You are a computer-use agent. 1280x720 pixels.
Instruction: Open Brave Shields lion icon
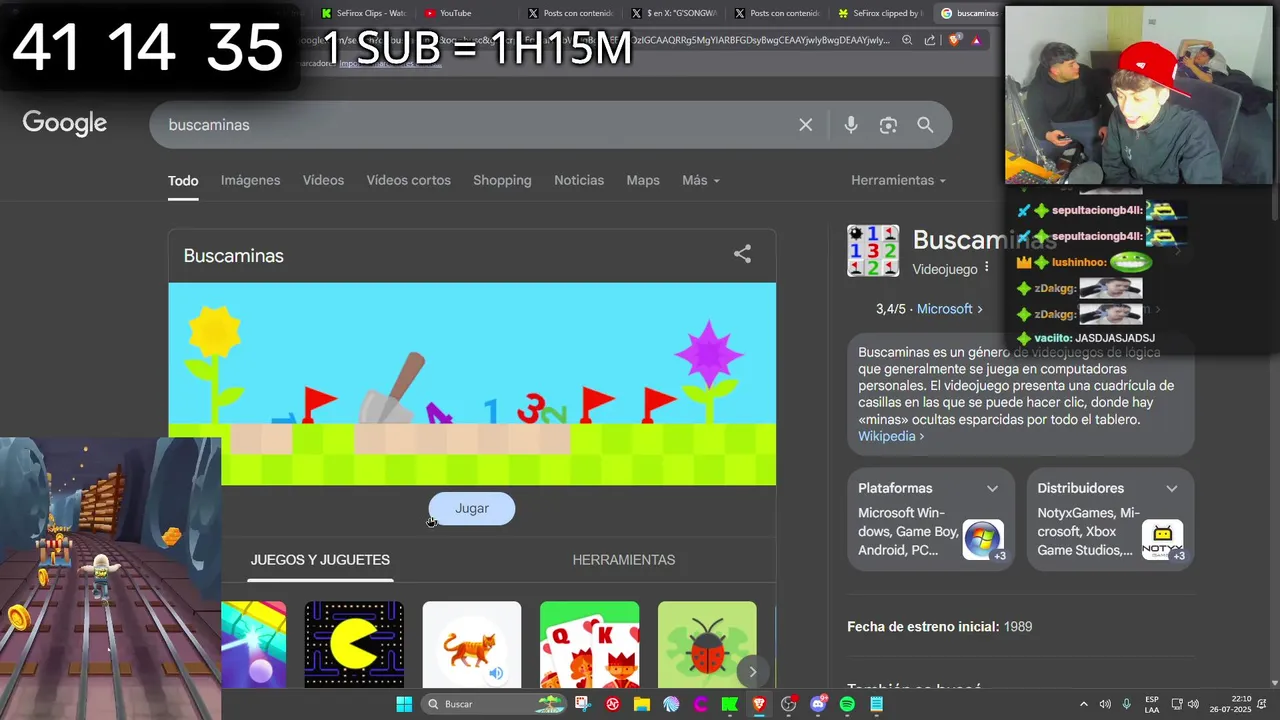tap(955, 40)
